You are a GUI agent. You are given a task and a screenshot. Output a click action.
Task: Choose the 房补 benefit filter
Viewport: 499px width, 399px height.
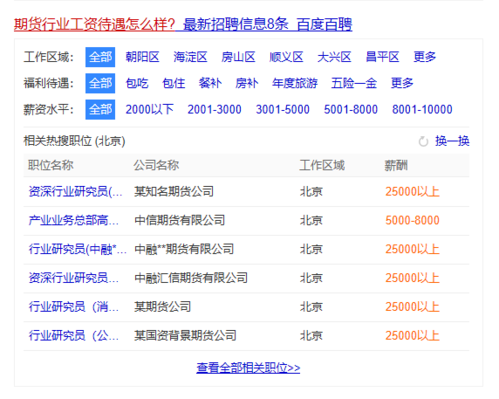247,83
